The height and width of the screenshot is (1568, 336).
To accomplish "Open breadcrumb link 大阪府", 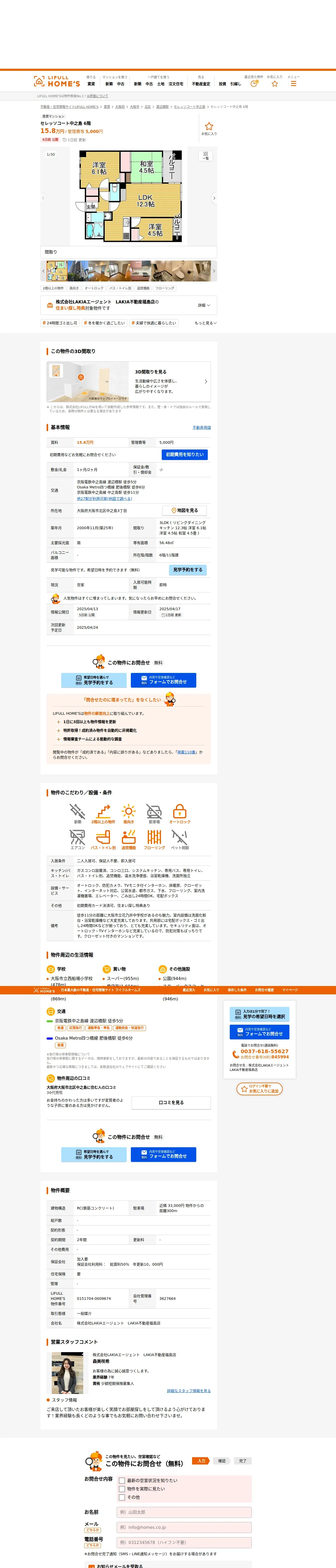I will [x=120, y=107].
